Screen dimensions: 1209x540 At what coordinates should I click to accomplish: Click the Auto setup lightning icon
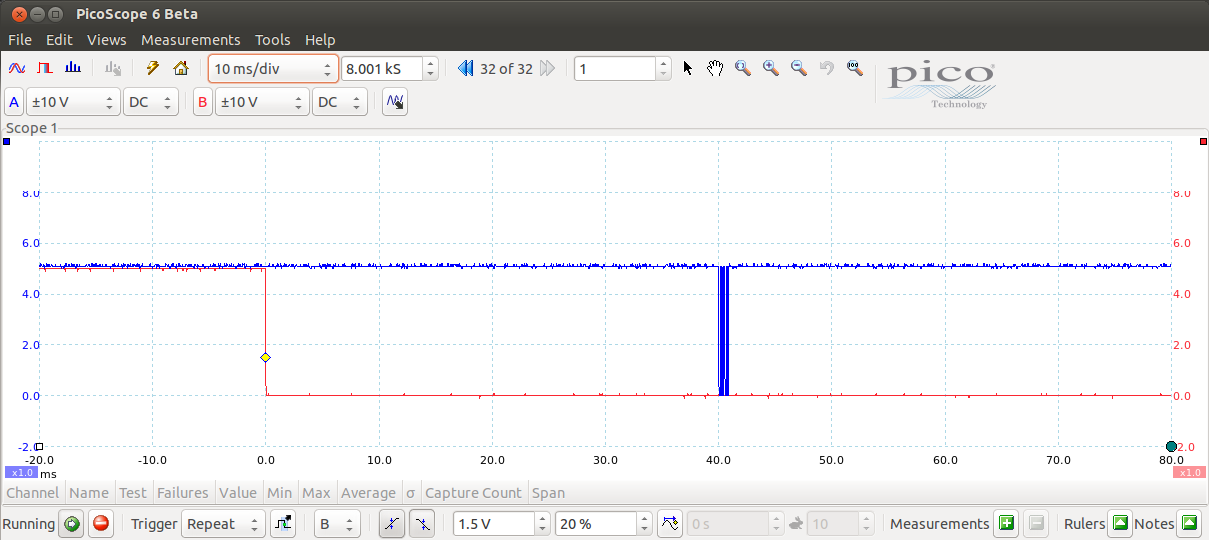153,69
